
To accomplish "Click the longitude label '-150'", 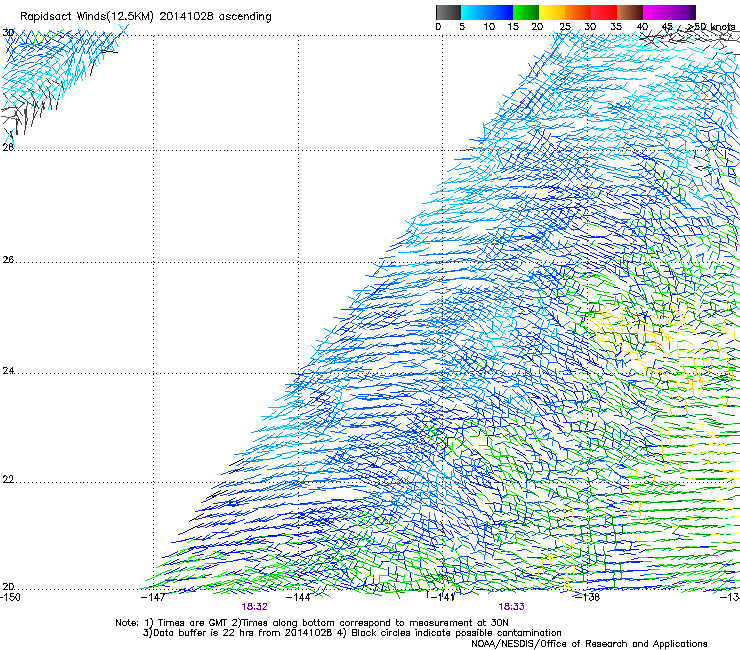I will (10, 597).
